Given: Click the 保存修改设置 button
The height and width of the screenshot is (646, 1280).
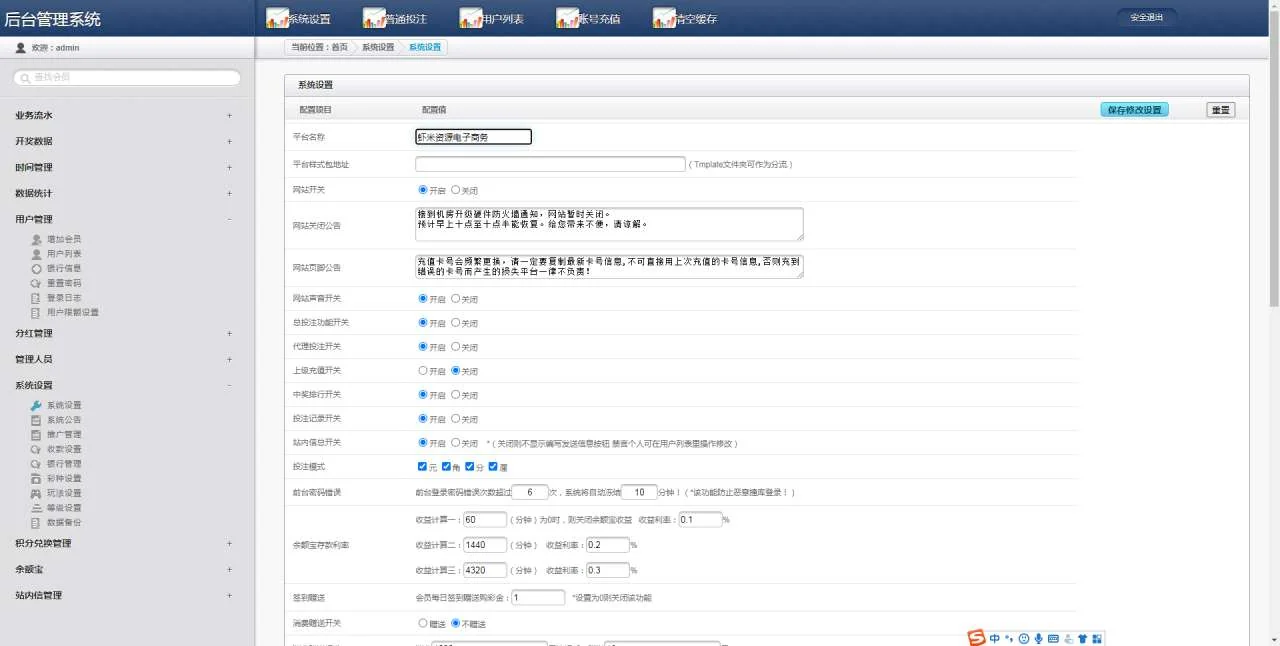Looking at the screenshot, I should [x=1134, y=110].
